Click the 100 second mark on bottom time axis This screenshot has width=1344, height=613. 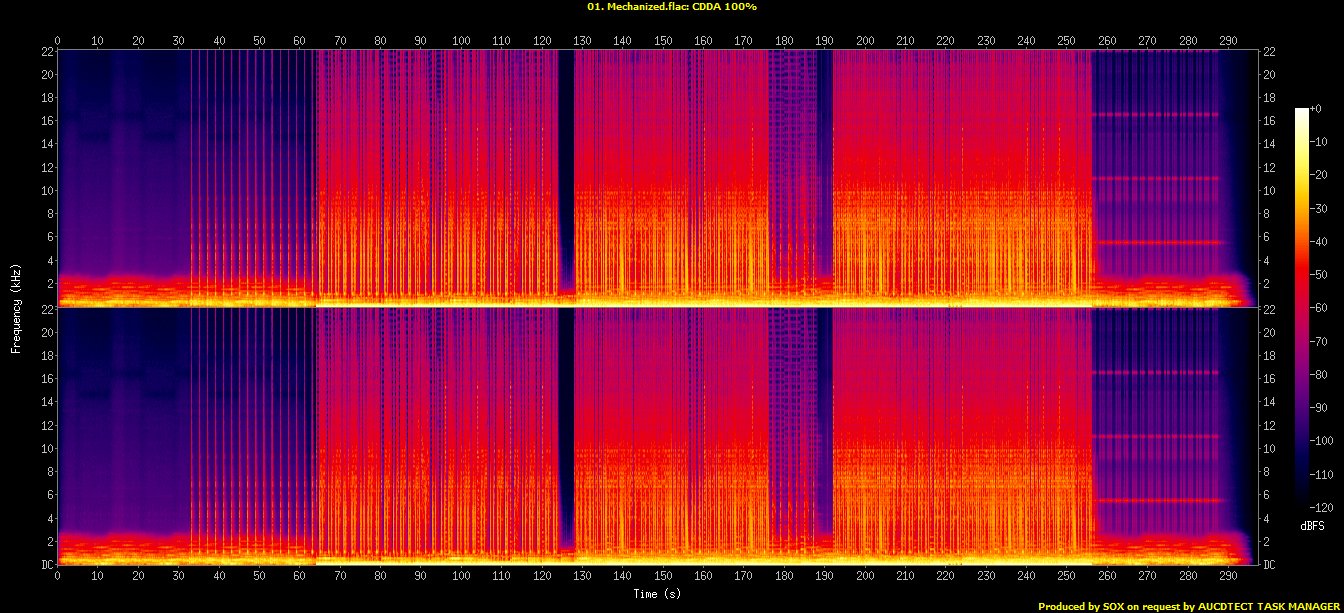pos(461,577)
